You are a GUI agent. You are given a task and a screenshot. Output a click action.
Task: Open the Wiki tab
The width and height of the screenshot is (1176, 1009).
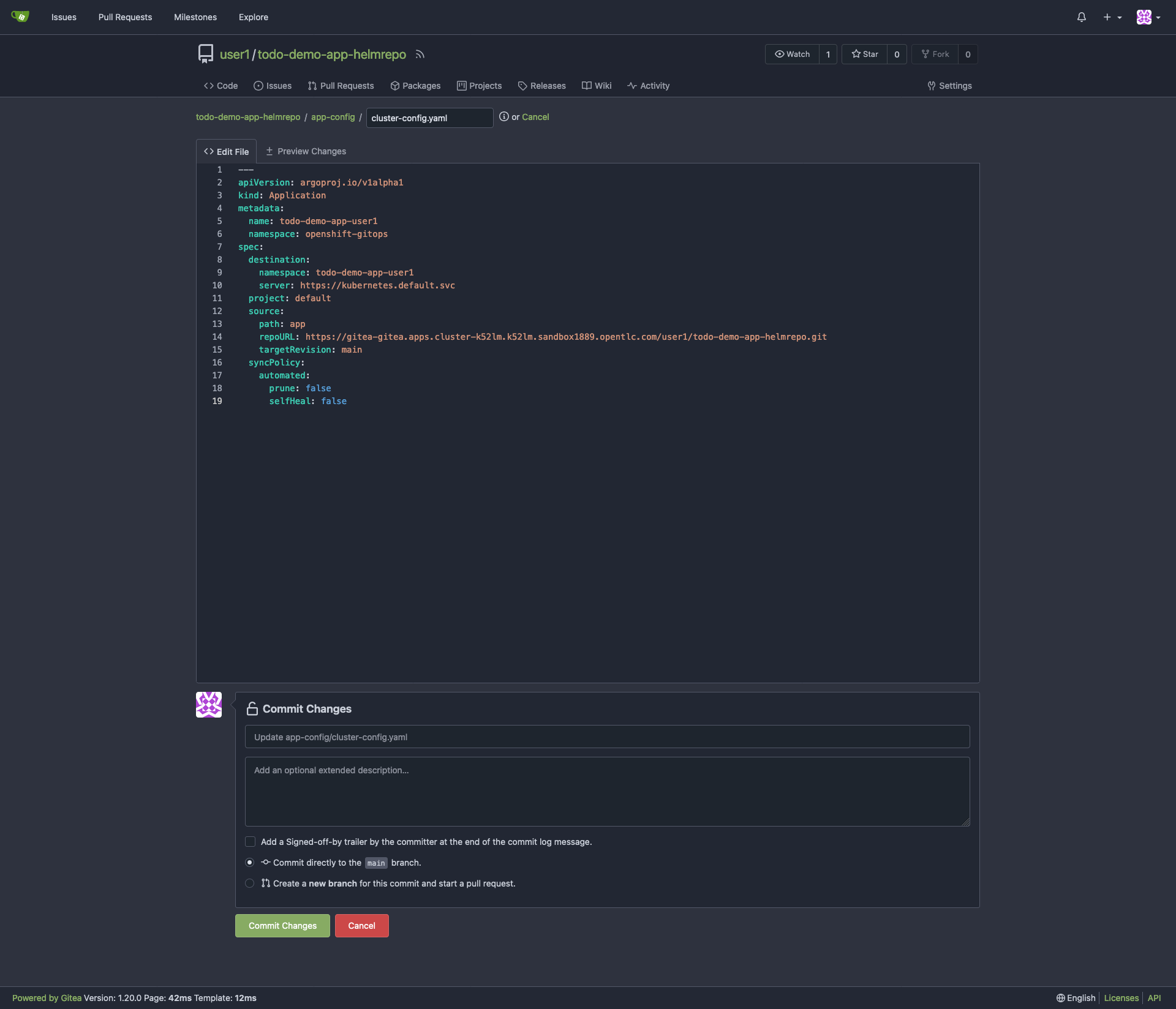click(x=597, y=86)
